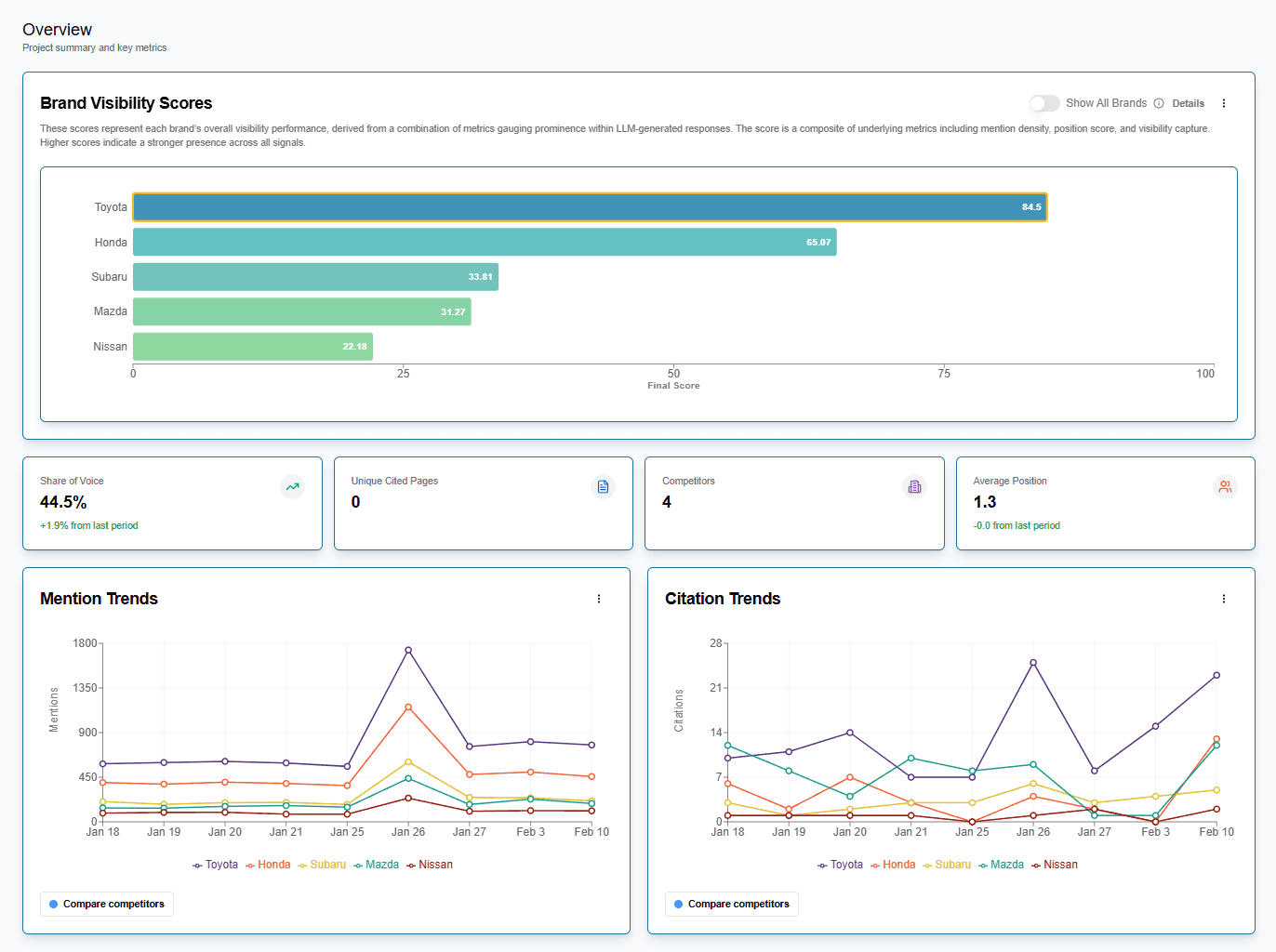
Task: Click the Share of Voice trend icon
Action: click(x=292, y=486)
